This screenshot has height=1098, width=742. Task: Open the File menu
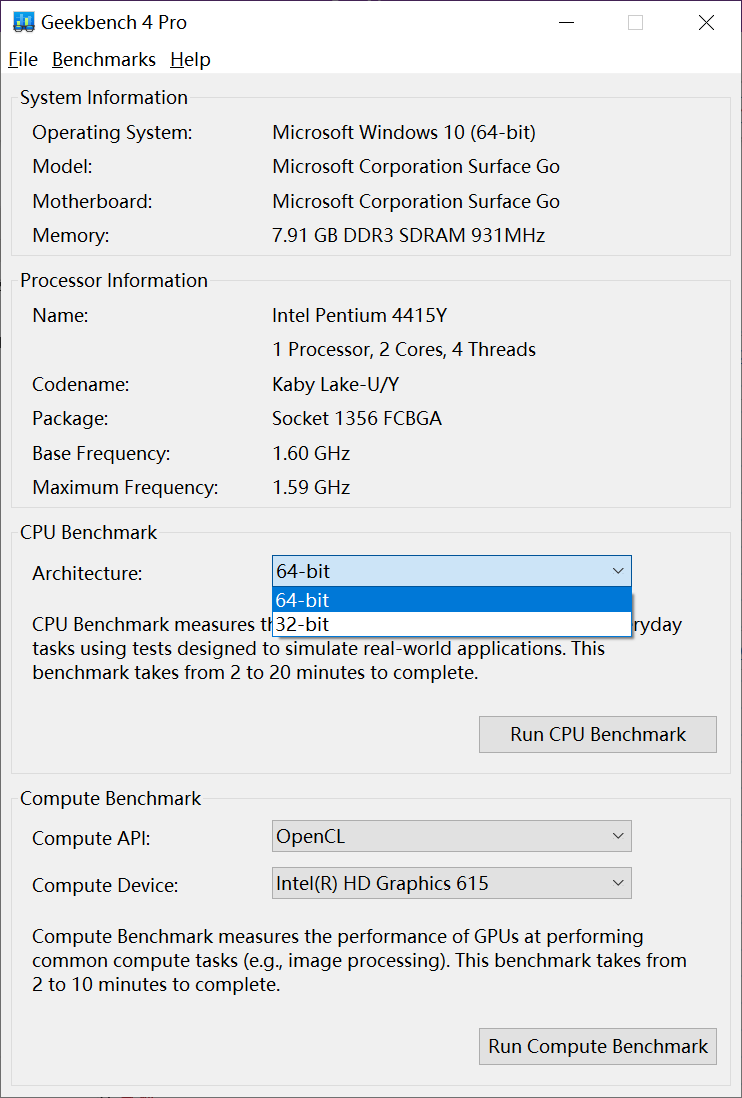pyautogui.click(x=23, y=60)
